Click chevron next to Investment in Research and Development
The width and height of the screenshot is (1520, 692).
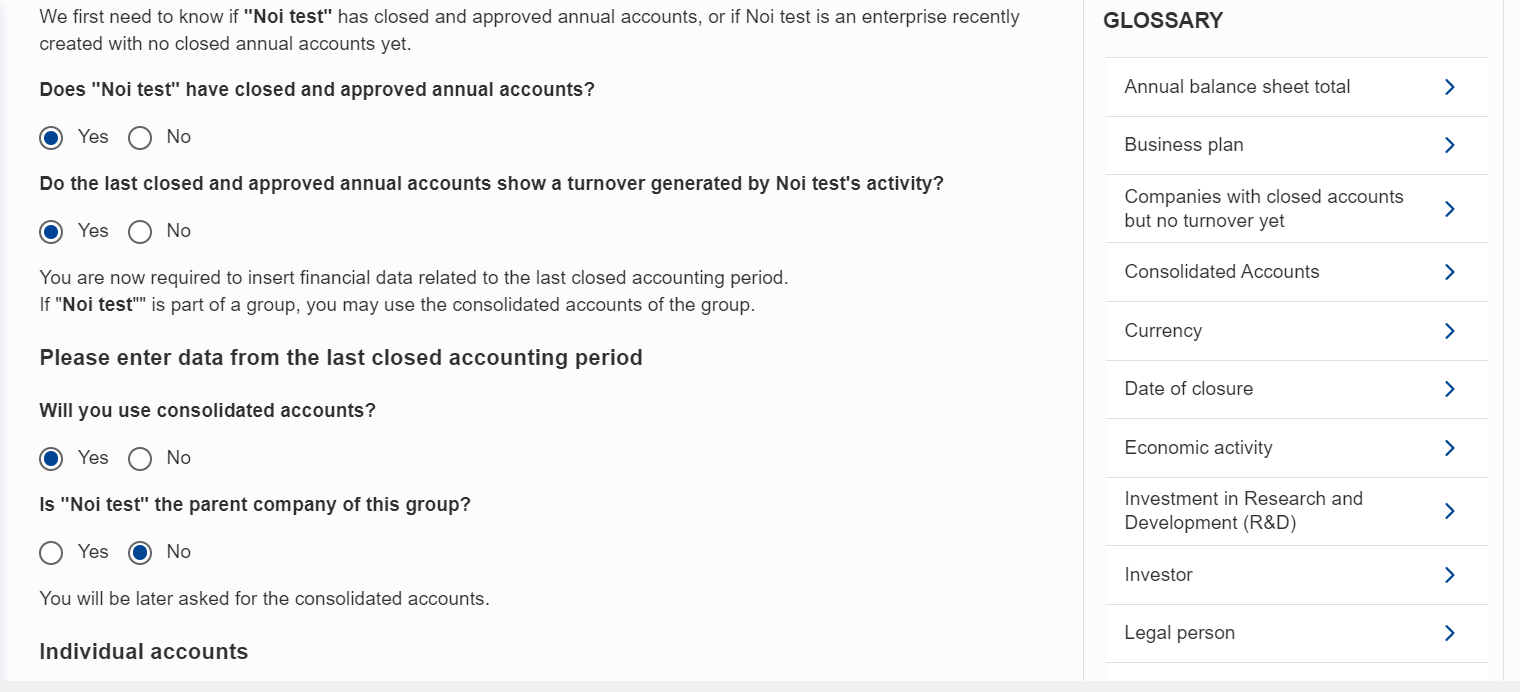(x=1450, y=511)
